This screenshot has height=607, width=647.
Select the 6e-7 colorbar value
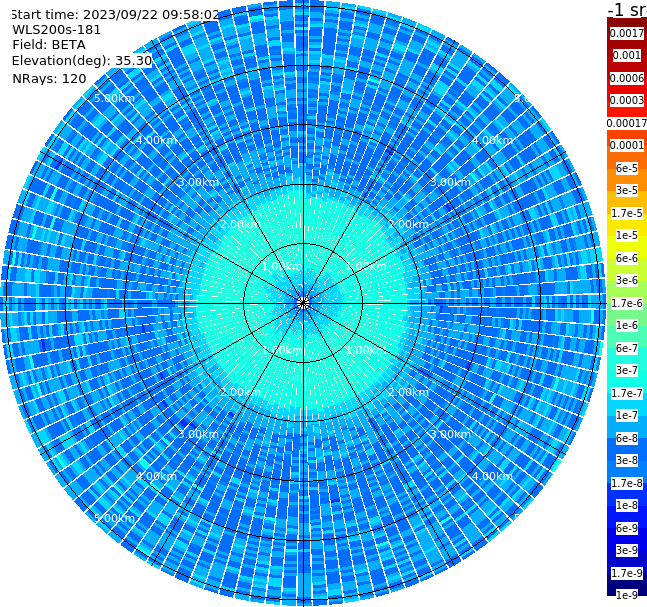(x=627, y=348)
